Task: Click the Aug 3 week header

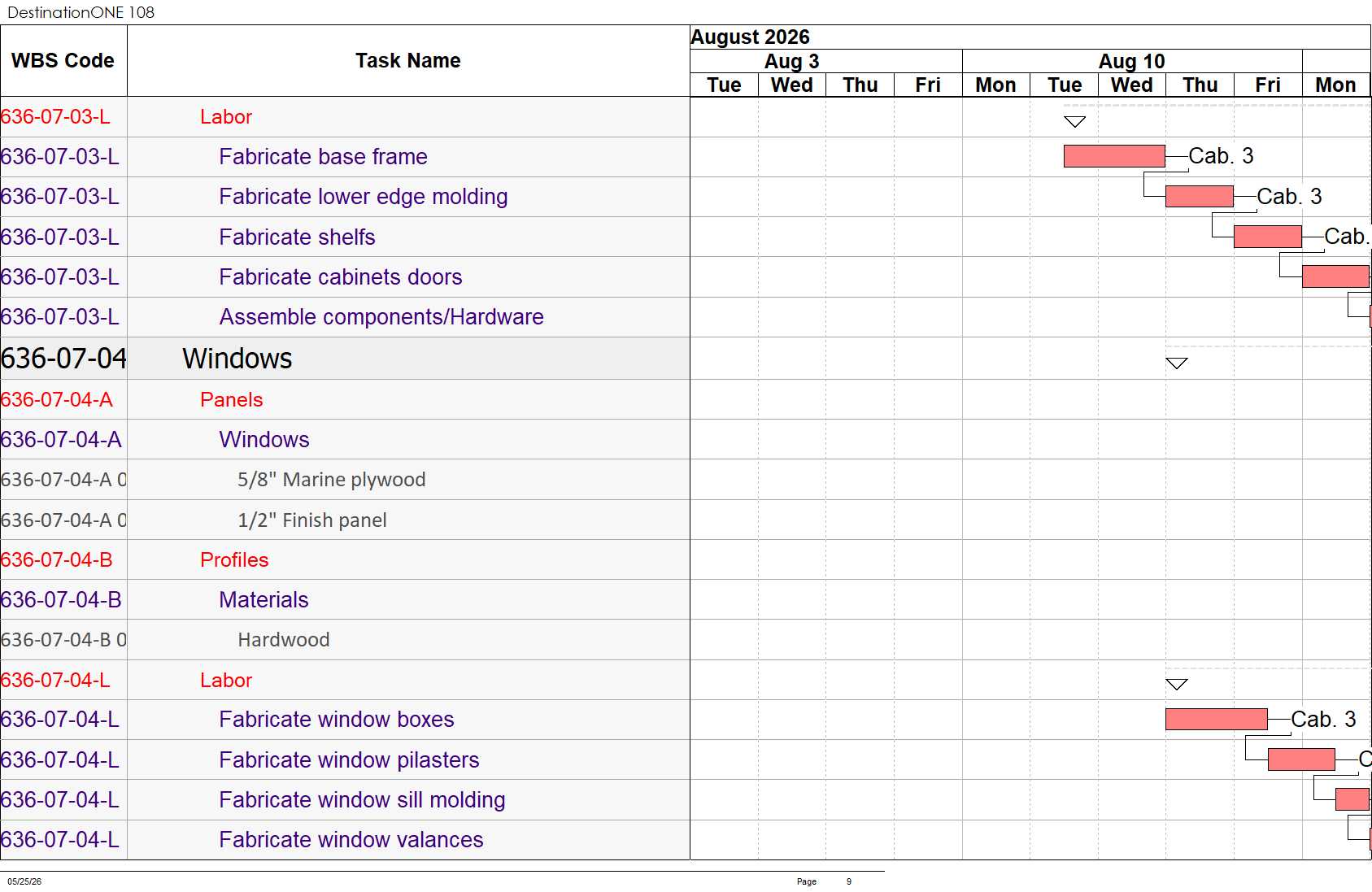Action: [x=792, y=61]
